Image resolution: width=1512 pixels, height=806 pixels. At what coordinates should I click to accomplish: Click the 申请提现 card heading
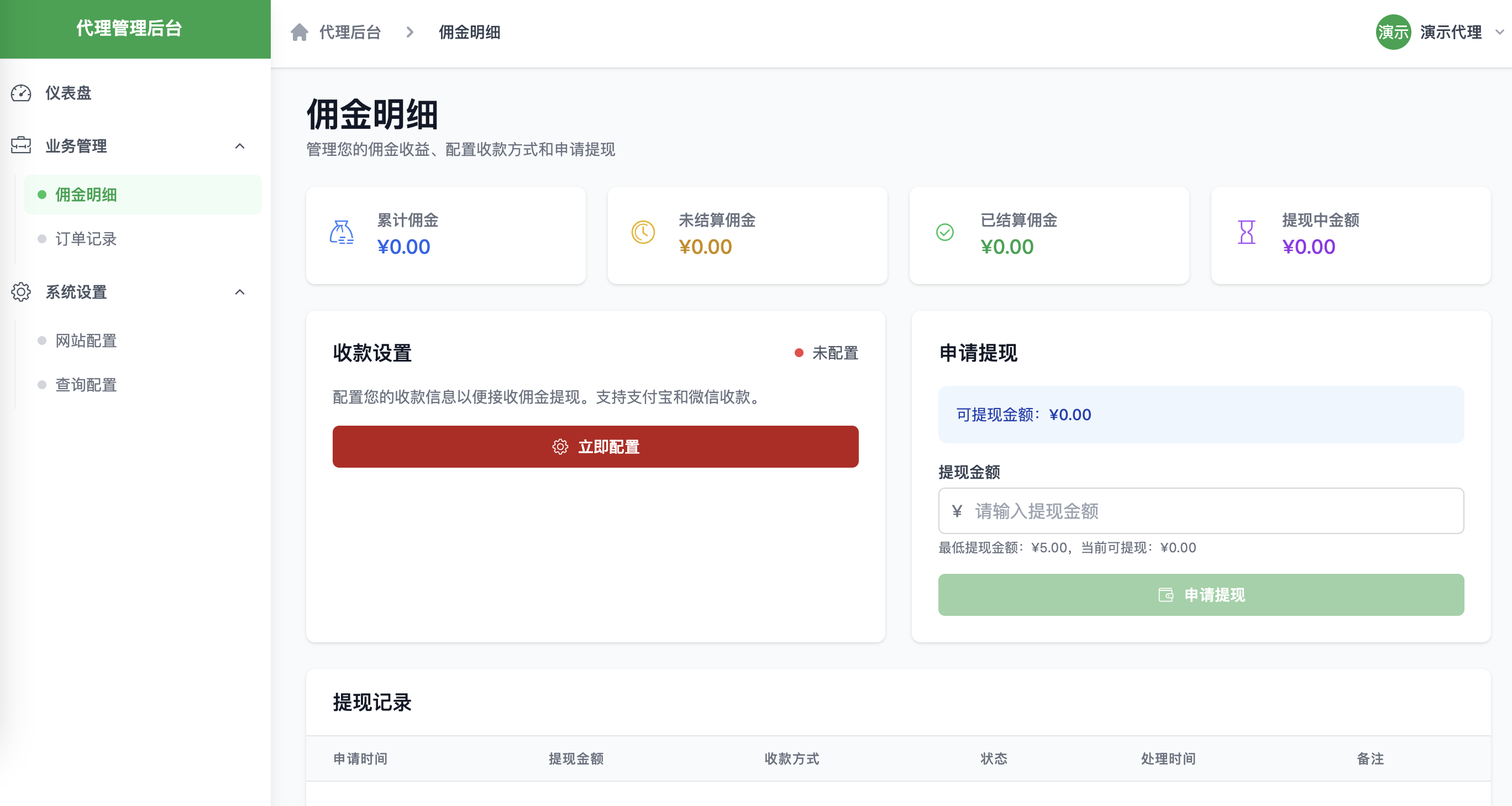tap(978, 353)
